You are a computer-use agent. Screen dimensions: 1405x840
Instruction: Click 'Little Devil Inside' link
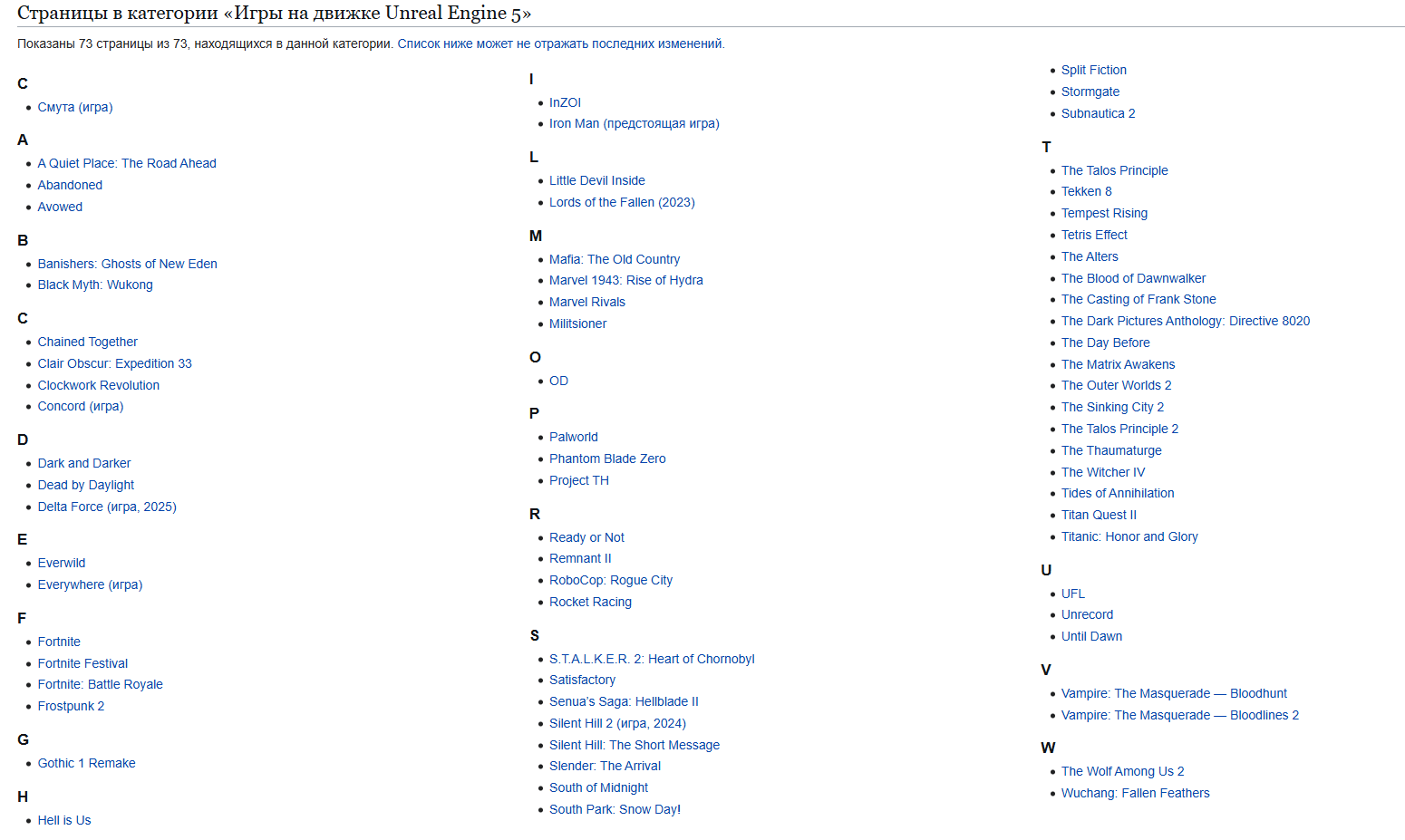click(597, 180)
